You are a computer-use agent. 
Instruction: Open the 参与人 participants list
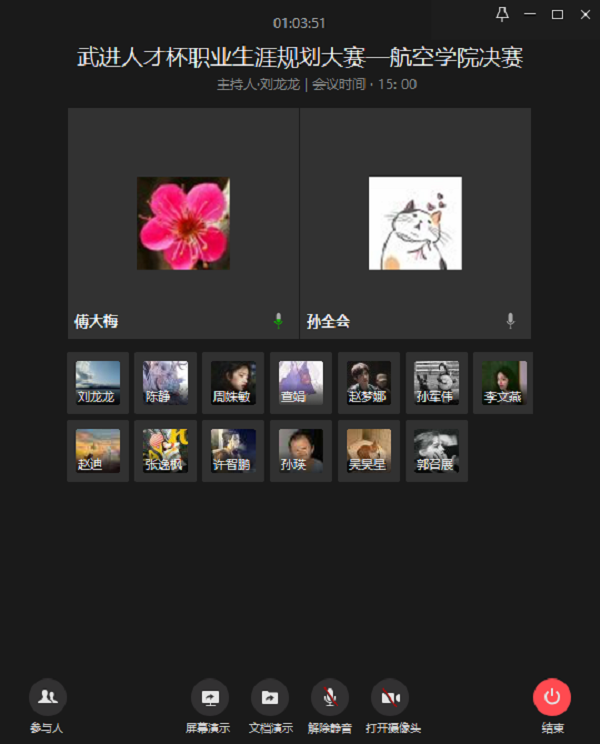tap(47, 697)
